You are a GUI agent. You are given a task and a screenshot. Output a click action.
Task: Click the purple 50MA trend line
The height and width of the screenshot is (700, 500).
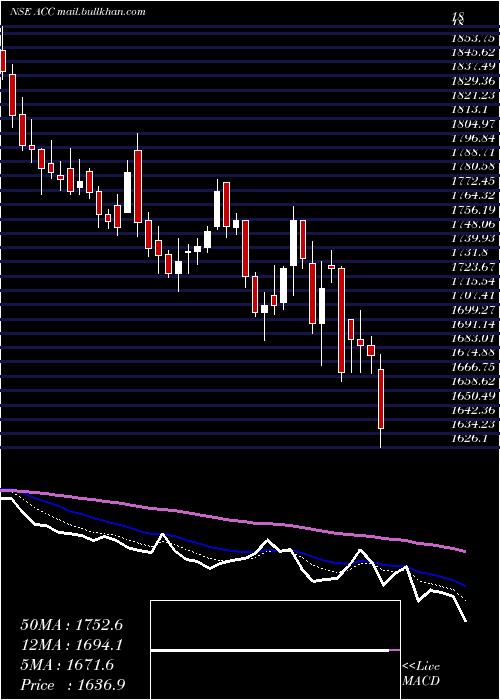click(x=232, y=521)
